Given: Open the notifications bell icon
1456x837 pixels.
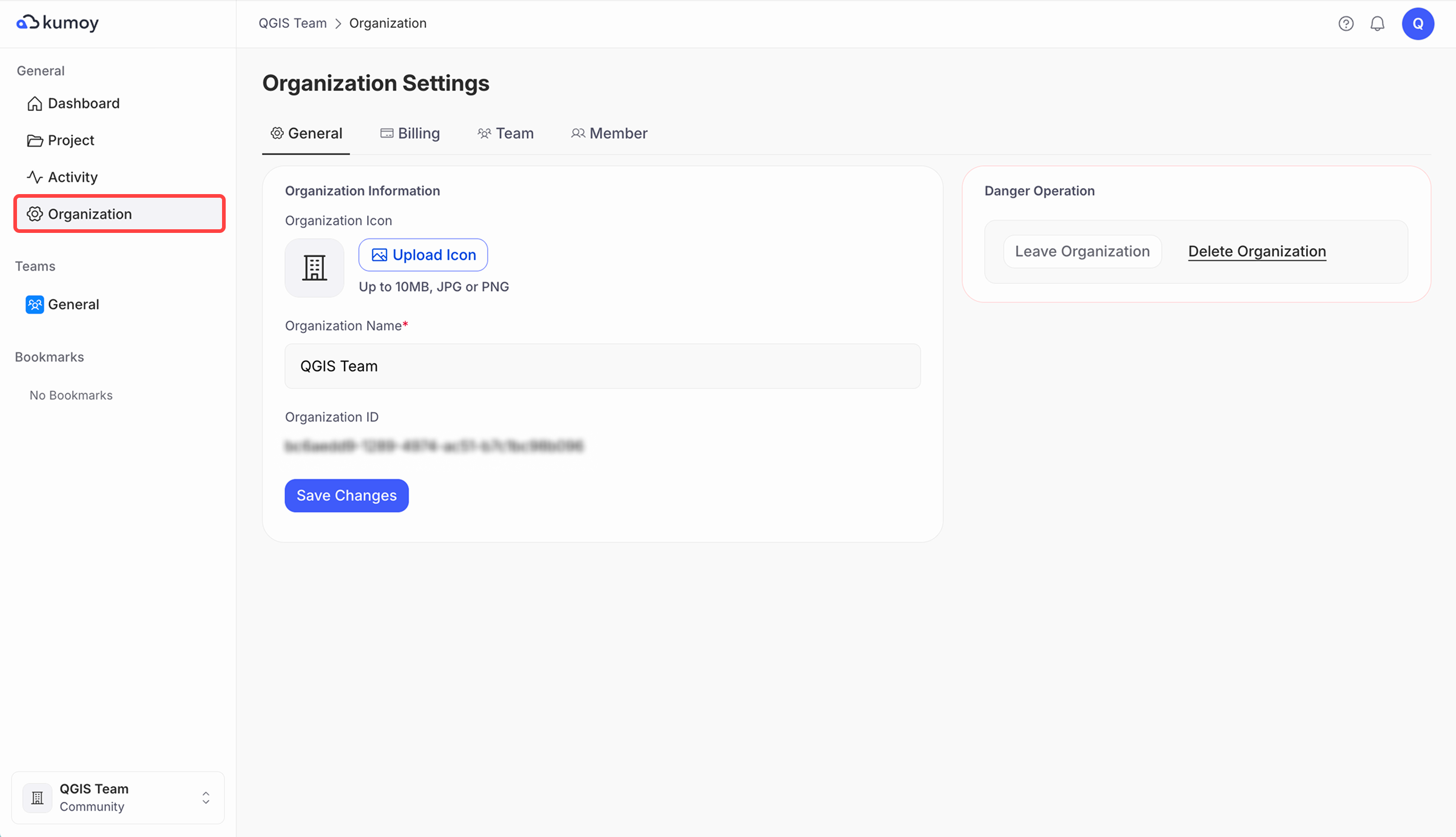Looking at the screenshot, I should [1377, 24].
